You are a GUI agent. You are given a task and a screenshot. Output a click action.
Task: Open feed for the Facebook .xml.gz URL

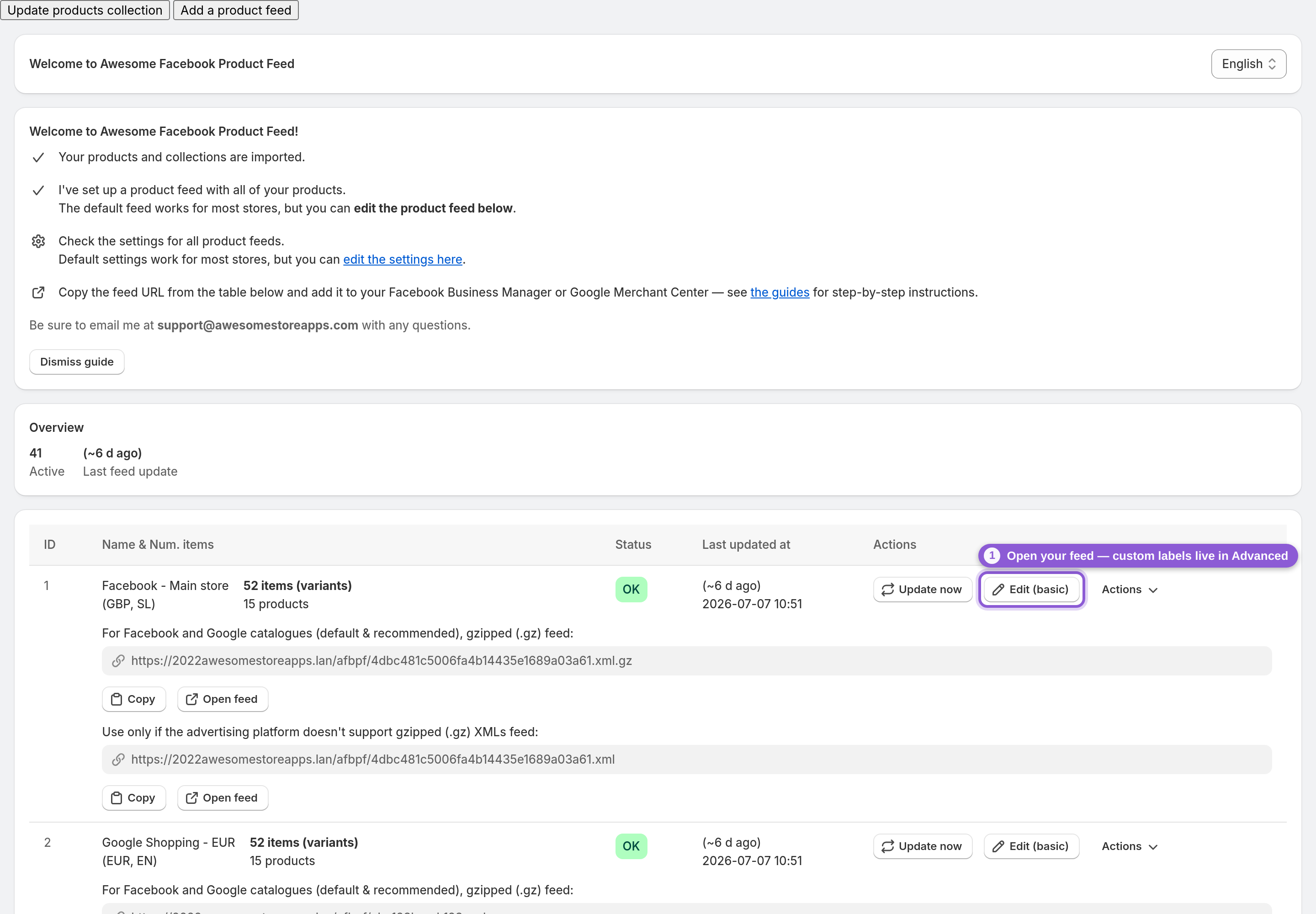tap(222, 699)
